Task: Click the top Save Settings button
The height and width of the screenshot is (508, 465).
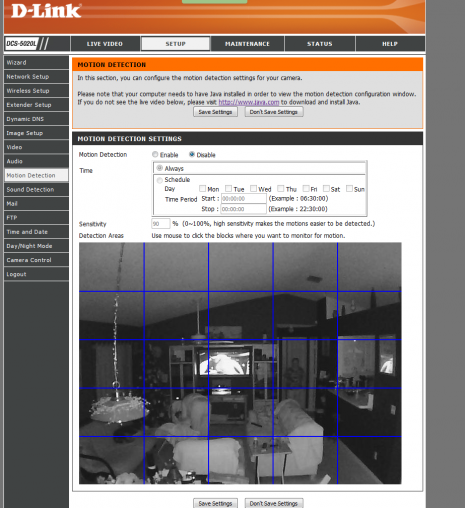Action: point(215,112)
